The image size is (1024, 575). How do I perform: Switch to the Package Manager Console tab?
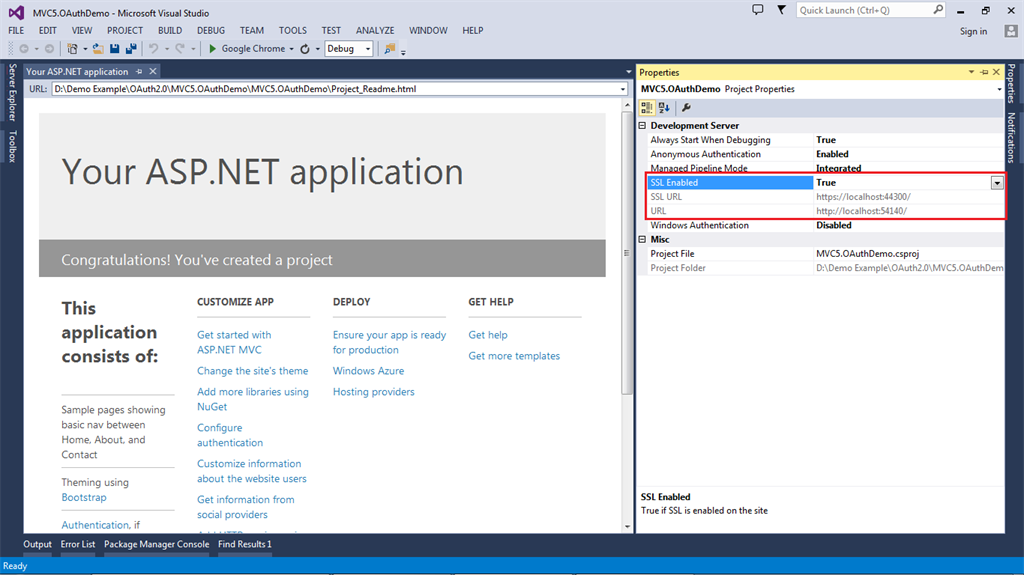pyautogui.click(x=157, y=545)
